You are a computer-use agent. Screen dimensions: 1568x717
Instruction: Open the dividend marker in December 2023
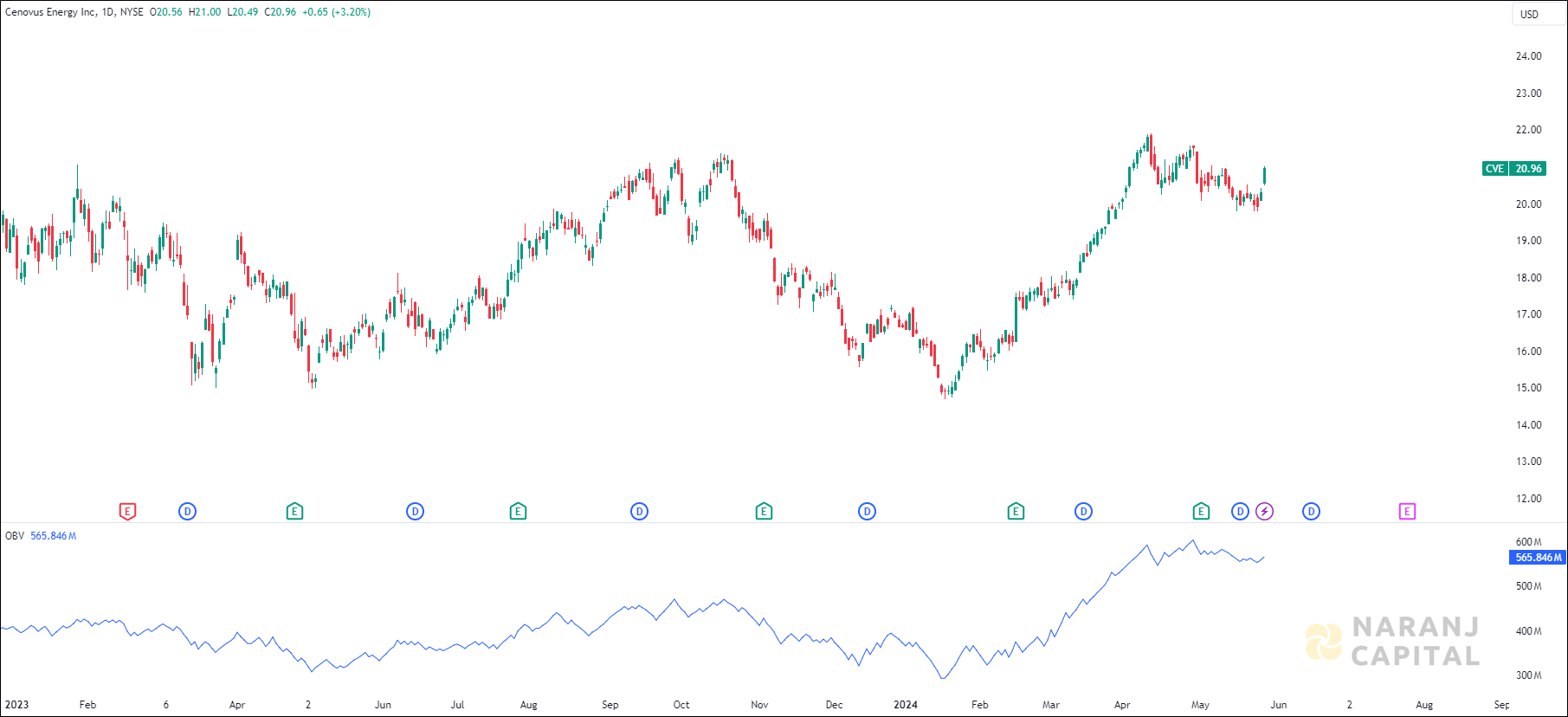(x=867, y=512)
